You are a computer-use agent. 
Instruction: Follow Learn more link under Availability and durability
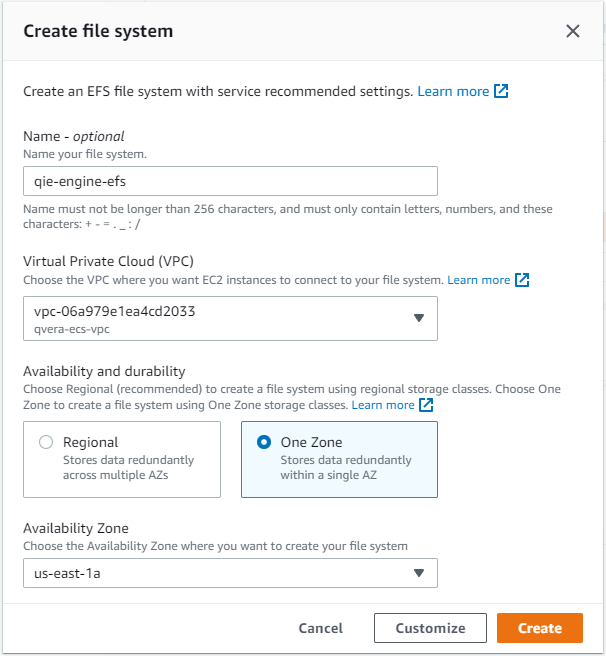point(383,405)
